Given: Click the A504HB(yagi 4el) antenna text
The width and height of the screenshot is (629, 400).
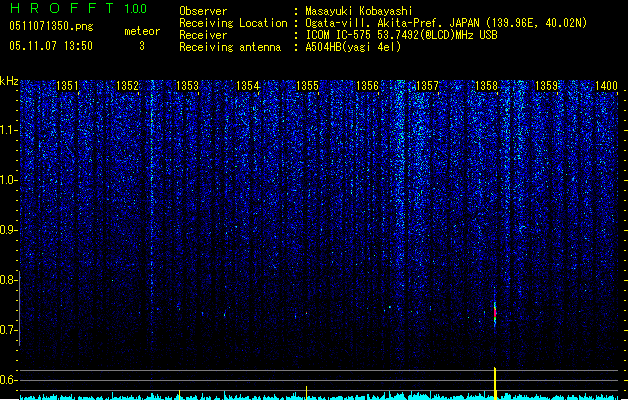Looking at the screenshot, I should (x=353, y=47).
